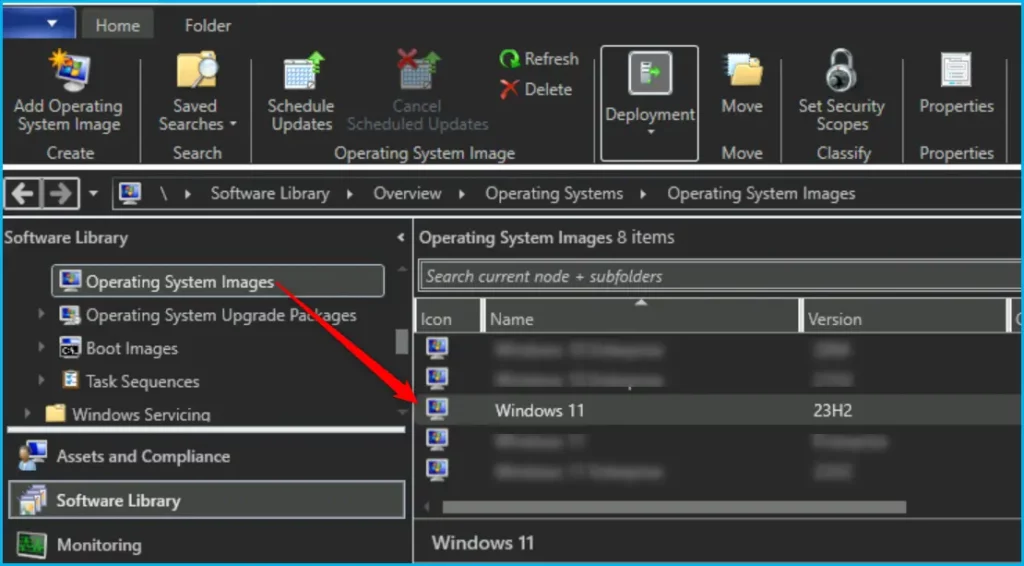The image size is (1024, 566).
Task: Open navigation history dropdown arrow
Action: 93,193
